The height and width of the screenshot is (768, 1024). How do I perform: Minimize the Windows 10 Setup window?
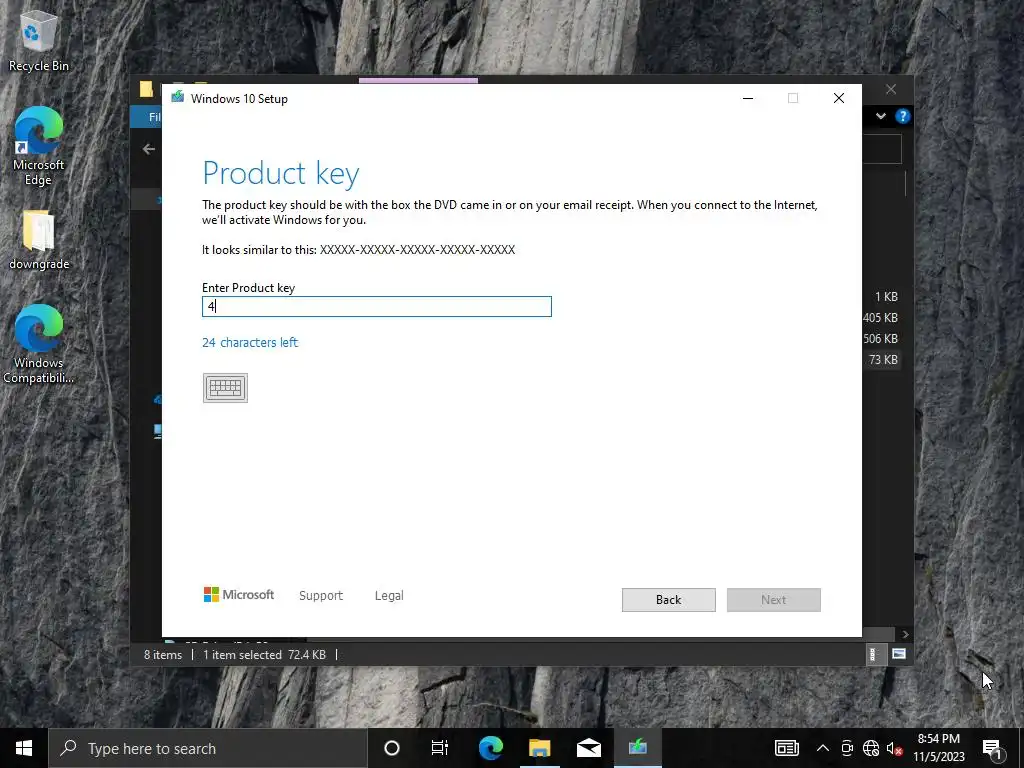click(x=748, y=98)
